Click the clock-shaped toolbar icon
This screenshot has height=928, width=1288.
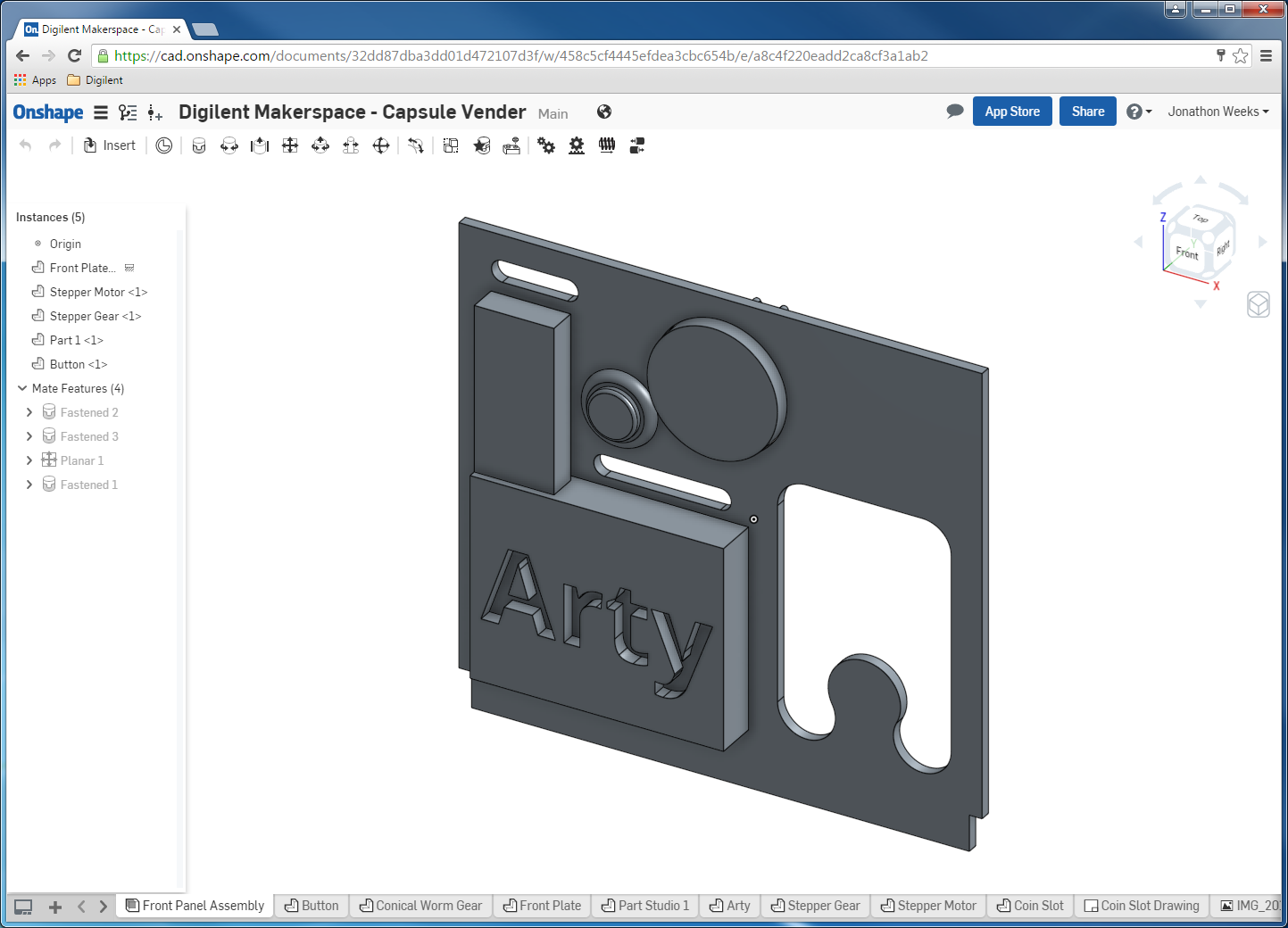(164, 145)
